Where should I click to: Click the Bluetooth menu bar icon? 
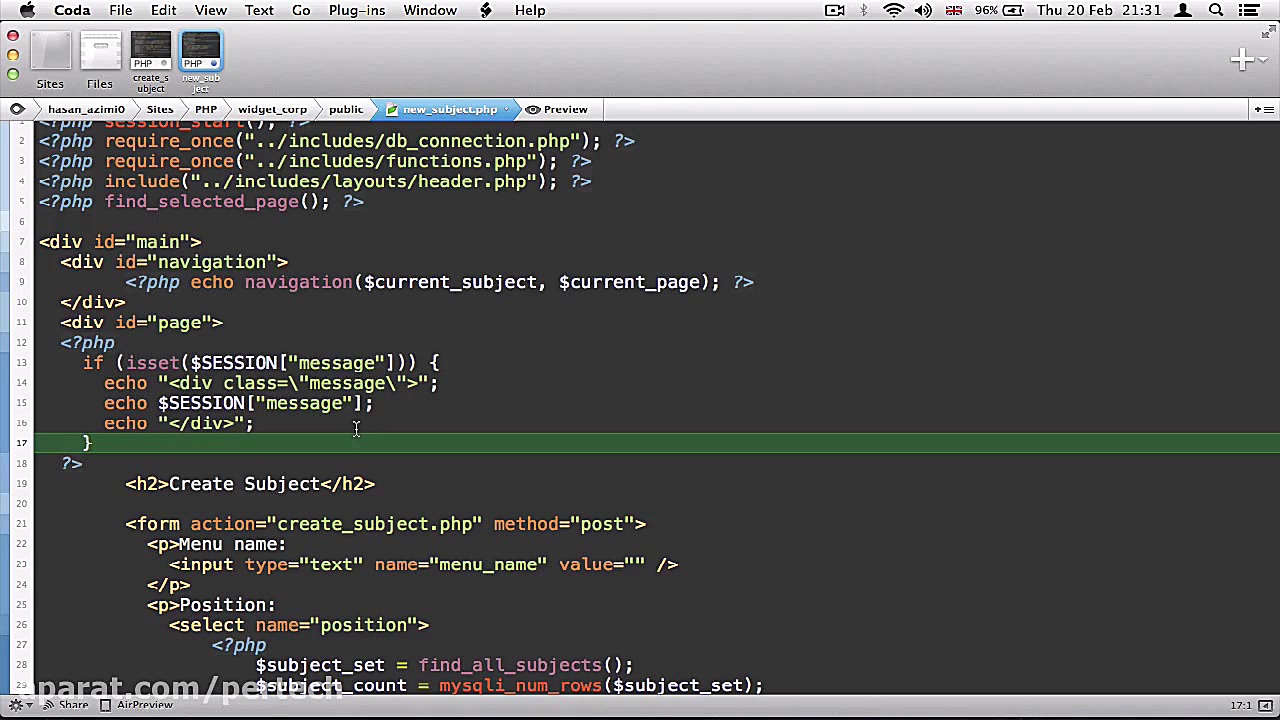pos(864,10)
